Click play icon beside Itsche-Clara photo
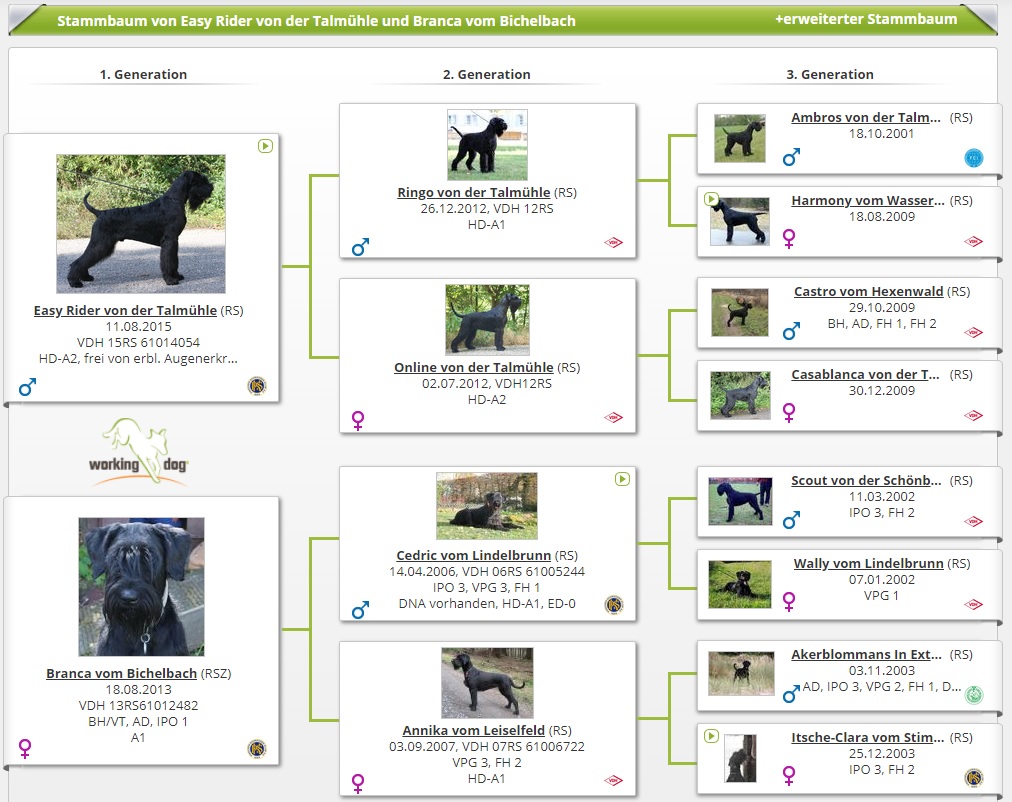1012x802 pixels. (x=711, y=736)
